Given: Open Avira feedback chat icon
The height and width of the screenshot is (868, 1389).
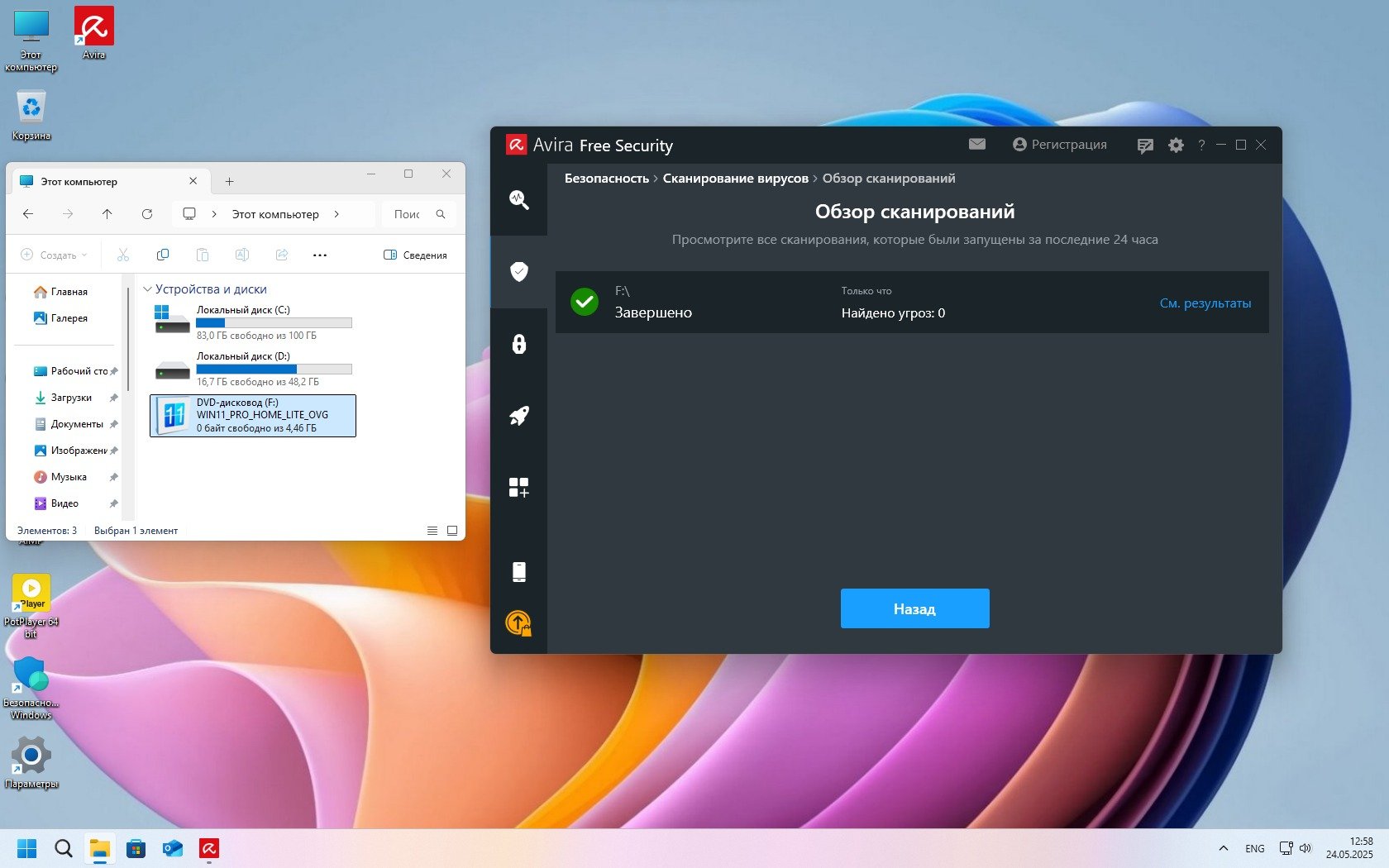Looking at the screenshot, I should coord(1145,145).
